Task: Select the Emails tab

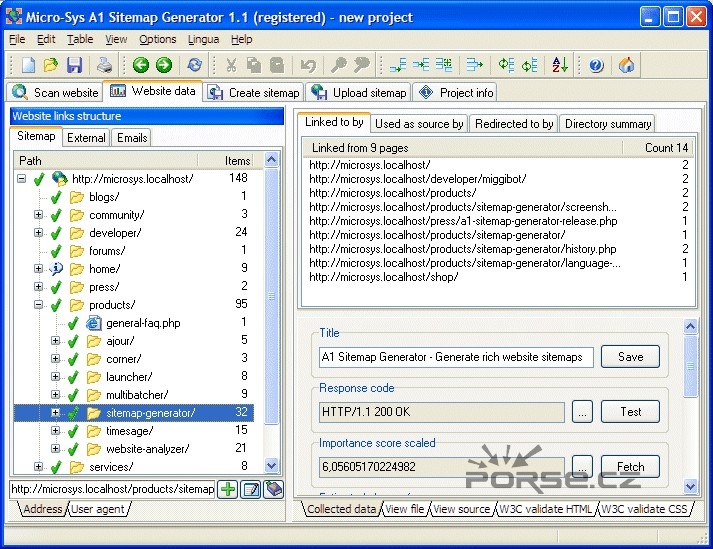Action: pos(132,138)
